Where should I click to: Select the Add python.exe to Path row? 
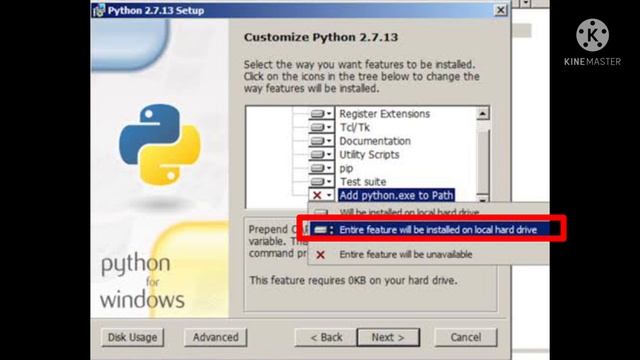click(x=396, y=196)
